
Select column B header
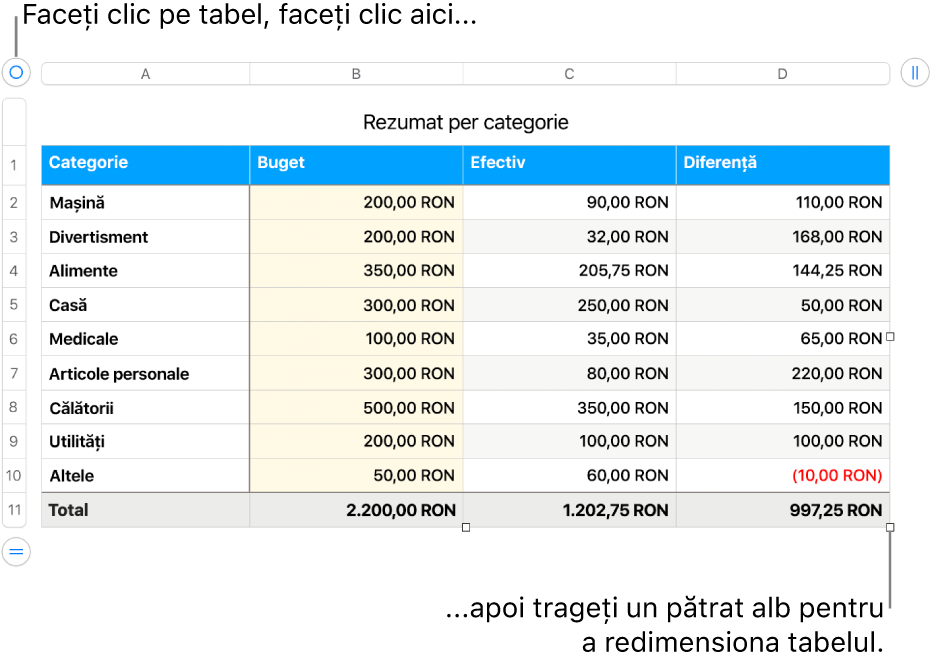click(x=356, y=74)
